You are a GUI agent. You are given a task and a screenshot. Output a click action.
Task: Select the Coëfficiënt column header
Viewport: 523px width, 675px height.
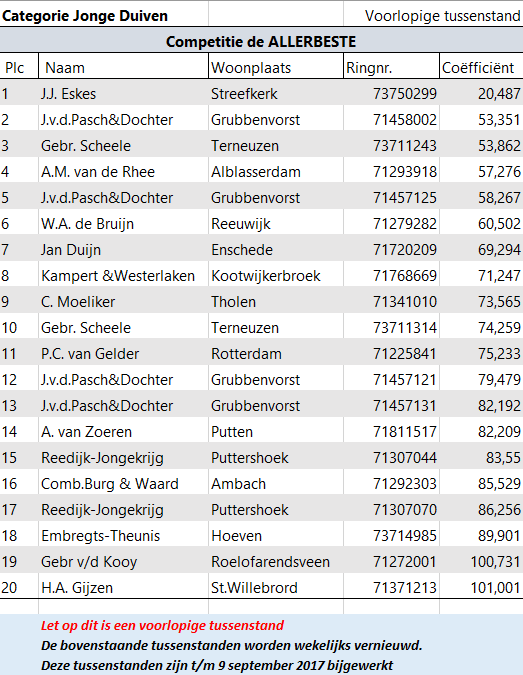pyautogui.click(x=481, y=68)
